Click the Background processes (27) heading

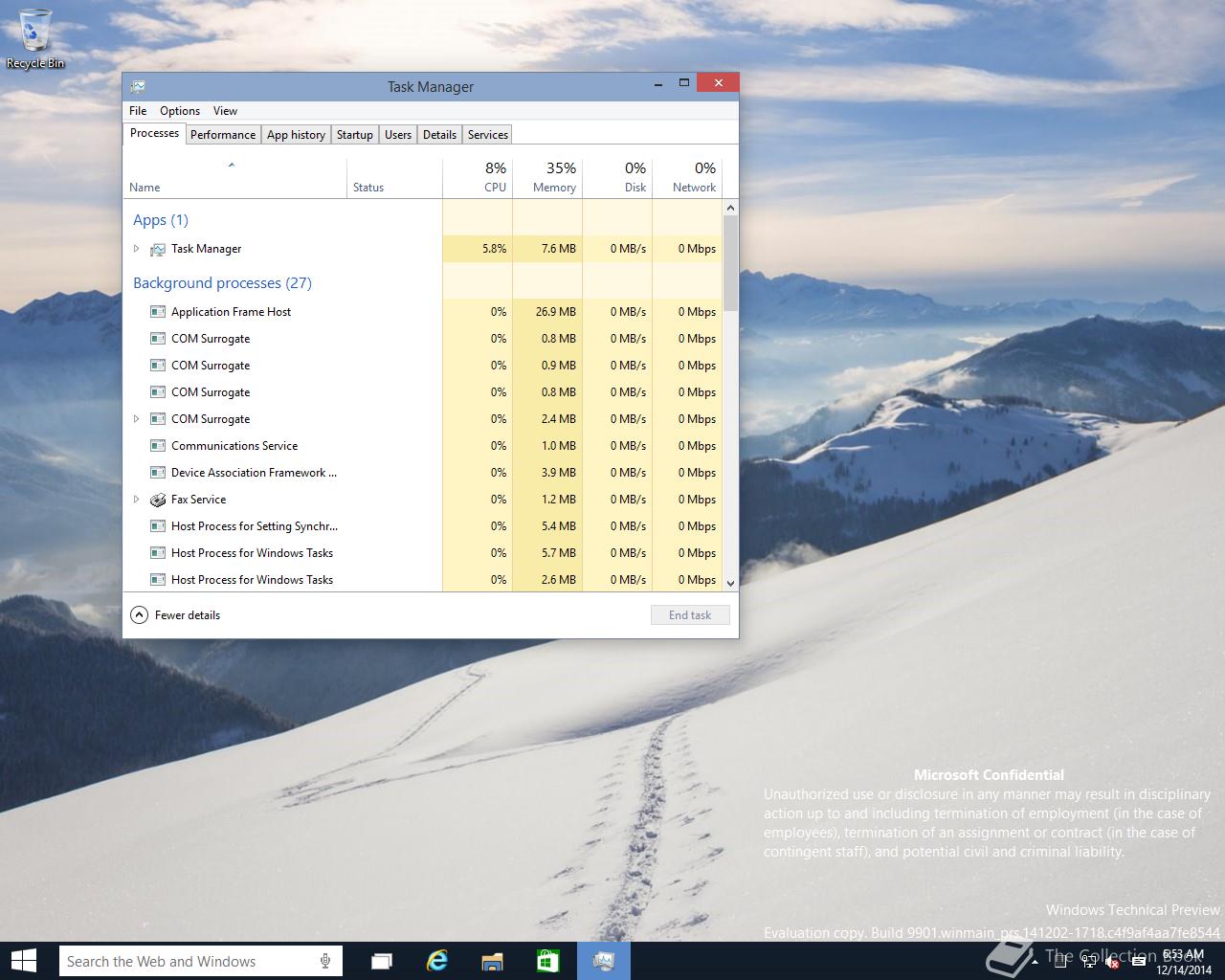click(x=222, y=283)
